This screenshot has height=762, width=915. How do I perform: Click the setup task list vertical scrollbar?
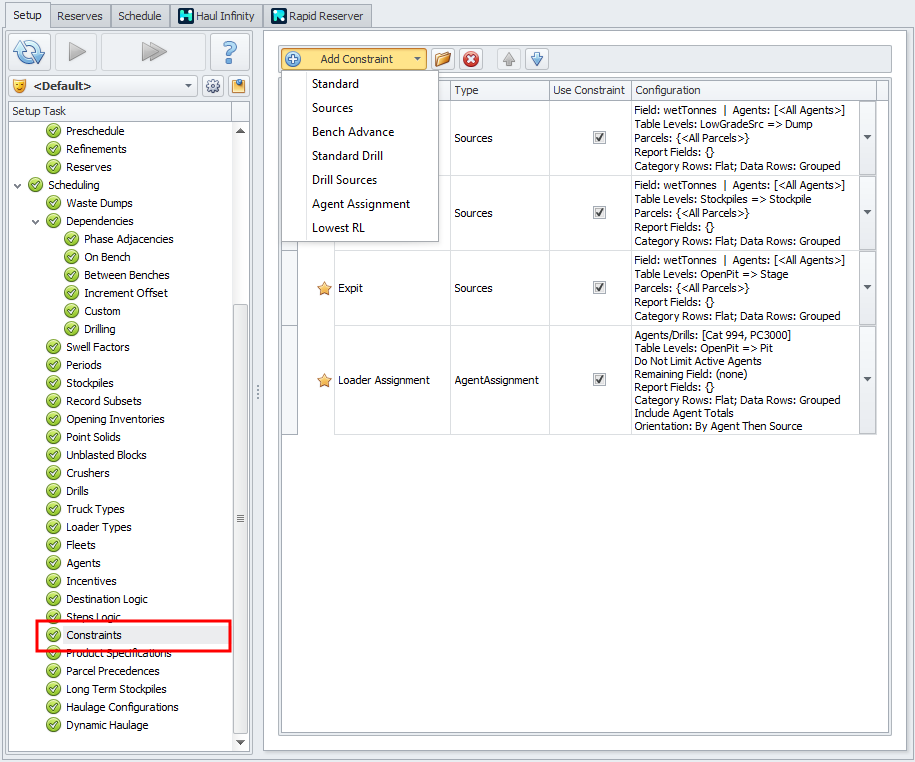tap(239, 518)
